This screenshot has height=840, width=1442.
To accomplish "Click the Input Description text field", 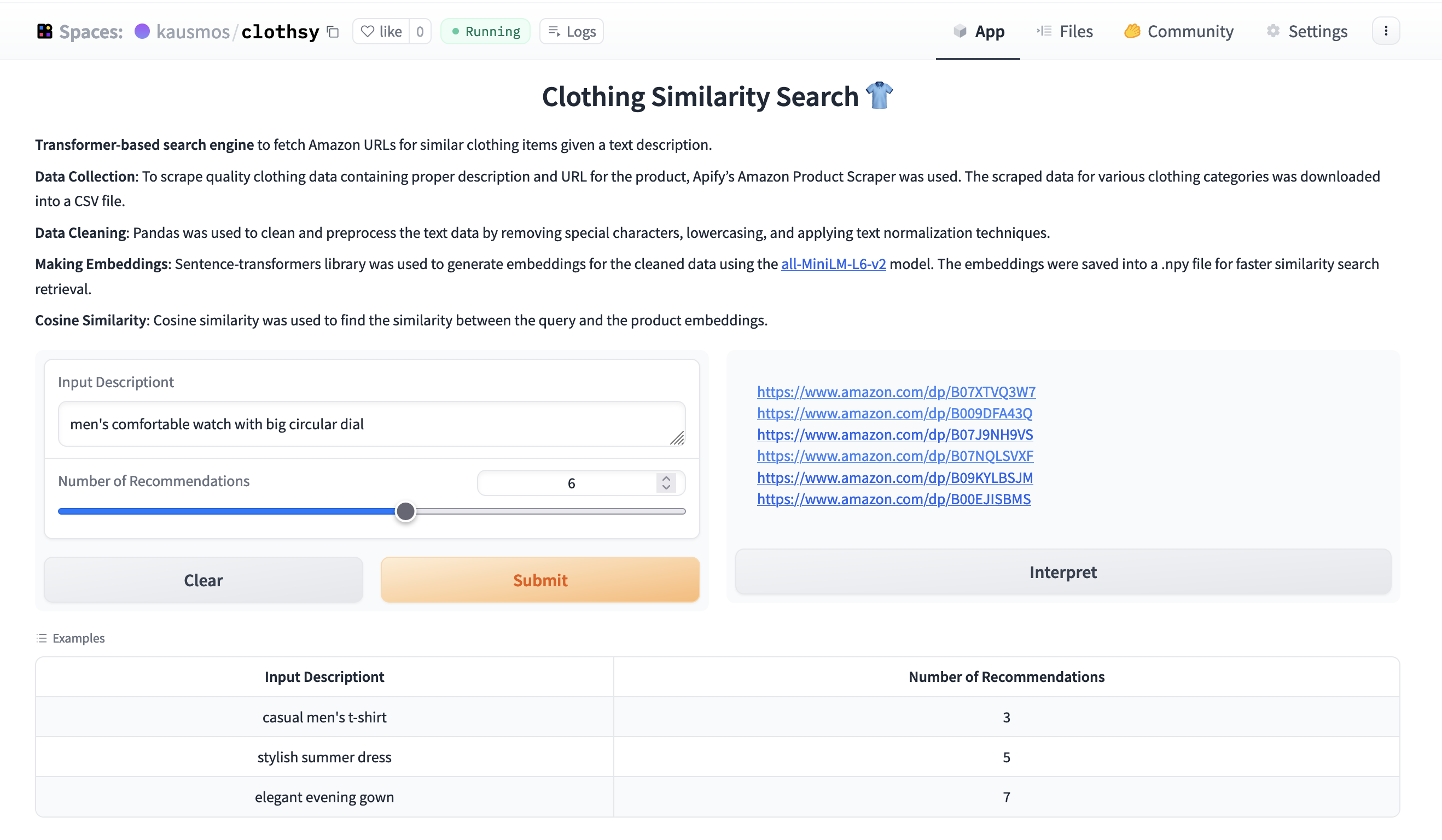I will (366, 424).
